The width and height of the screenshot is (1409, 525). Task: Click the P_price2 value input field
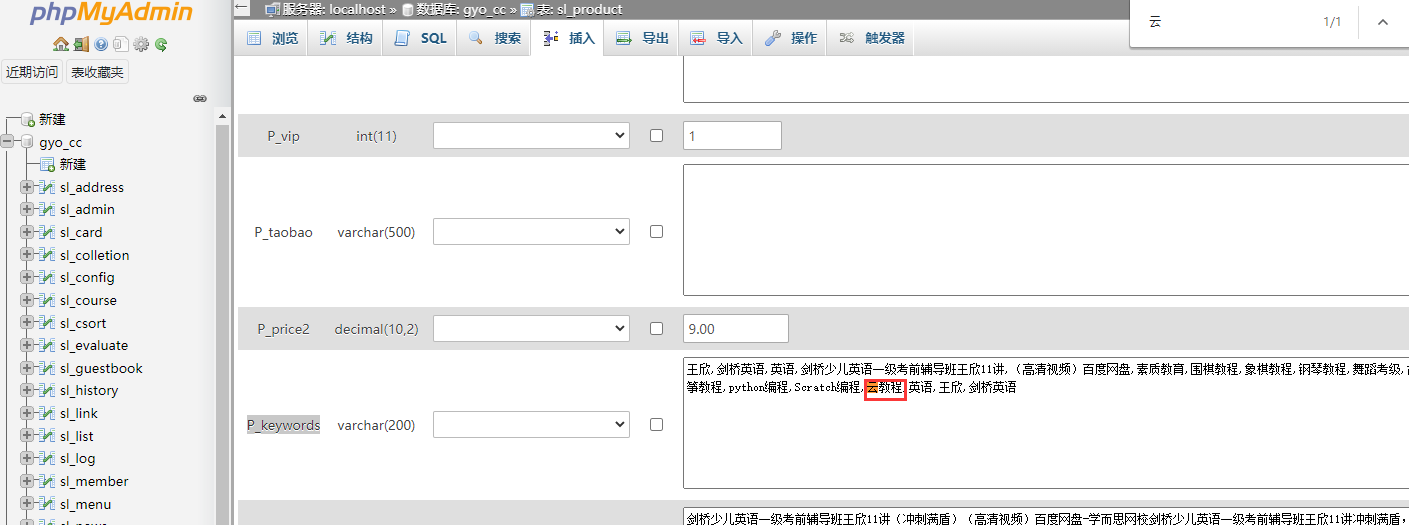click(x=735, y=328)
